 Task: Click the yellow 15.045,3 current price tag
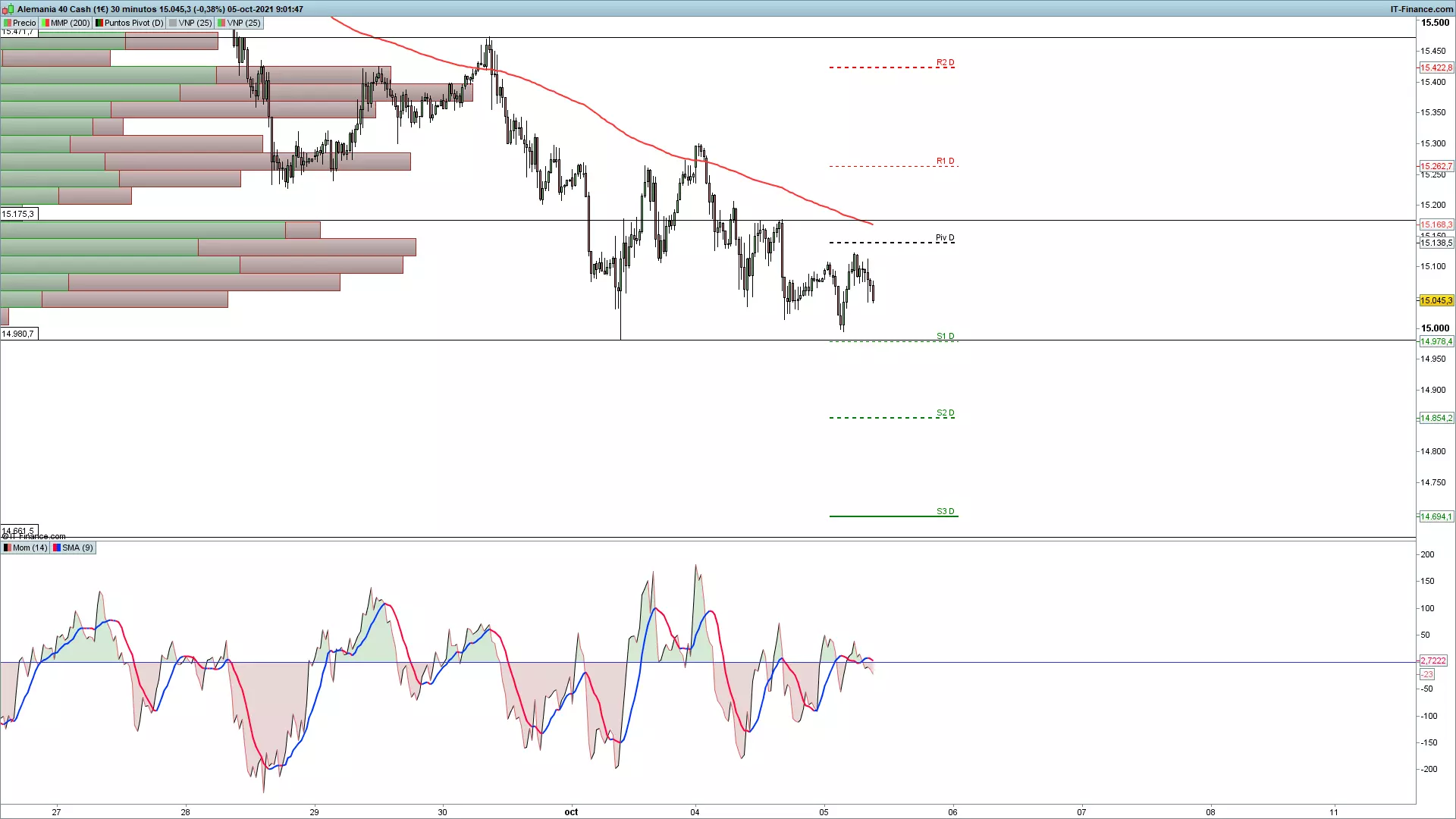coord(1436,300)
